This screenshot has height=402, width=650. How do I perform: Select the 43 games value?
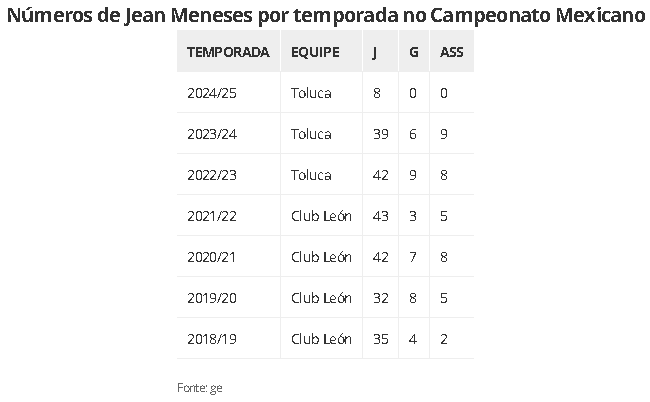[381, 216]
